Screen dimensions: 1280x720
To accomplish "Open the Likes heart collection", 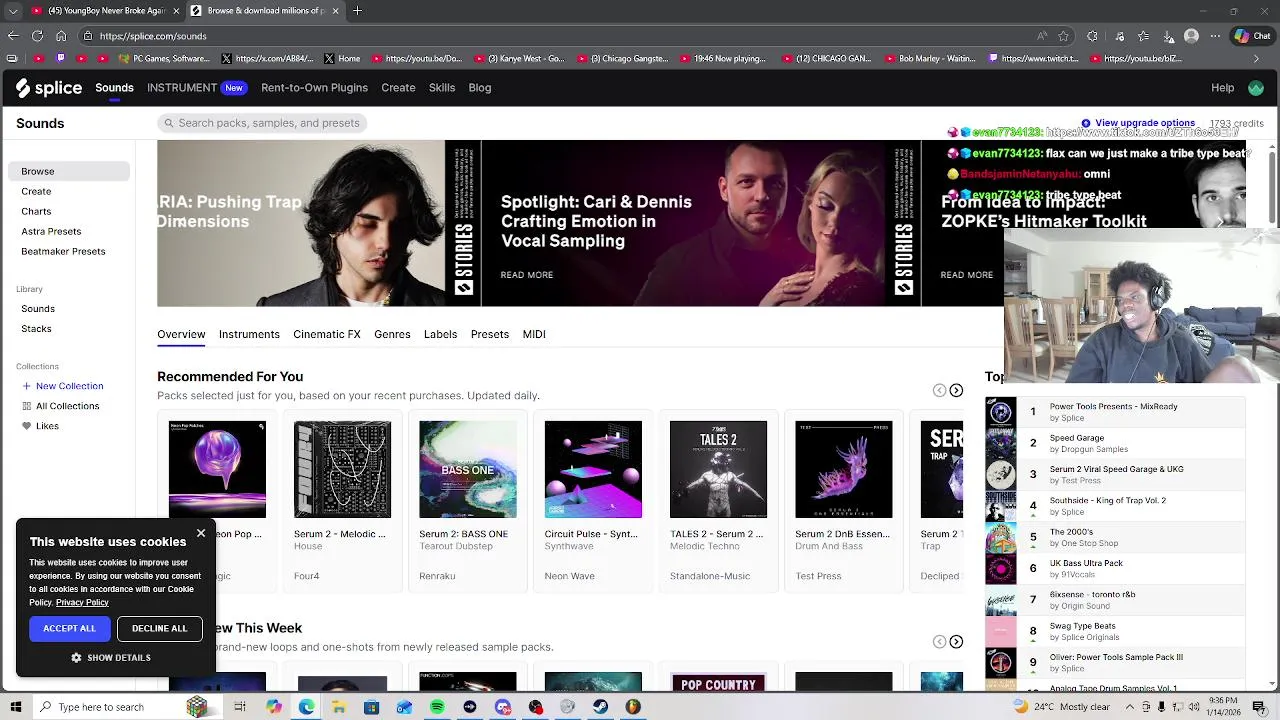I will 41,426.
